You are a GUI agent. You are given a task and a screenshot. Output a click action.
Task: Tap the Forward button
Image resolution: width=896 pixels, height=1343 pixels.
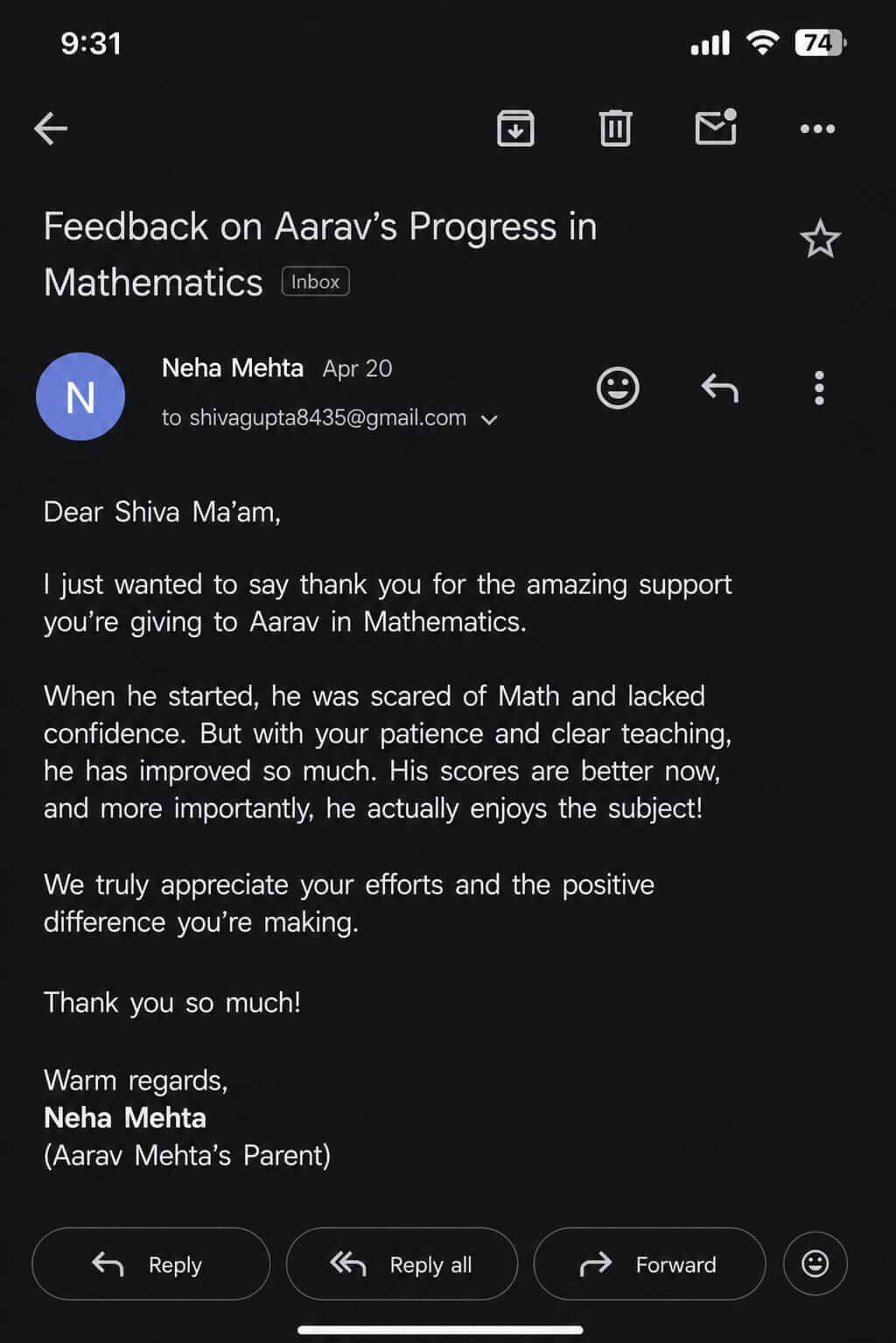[649, 1263]
